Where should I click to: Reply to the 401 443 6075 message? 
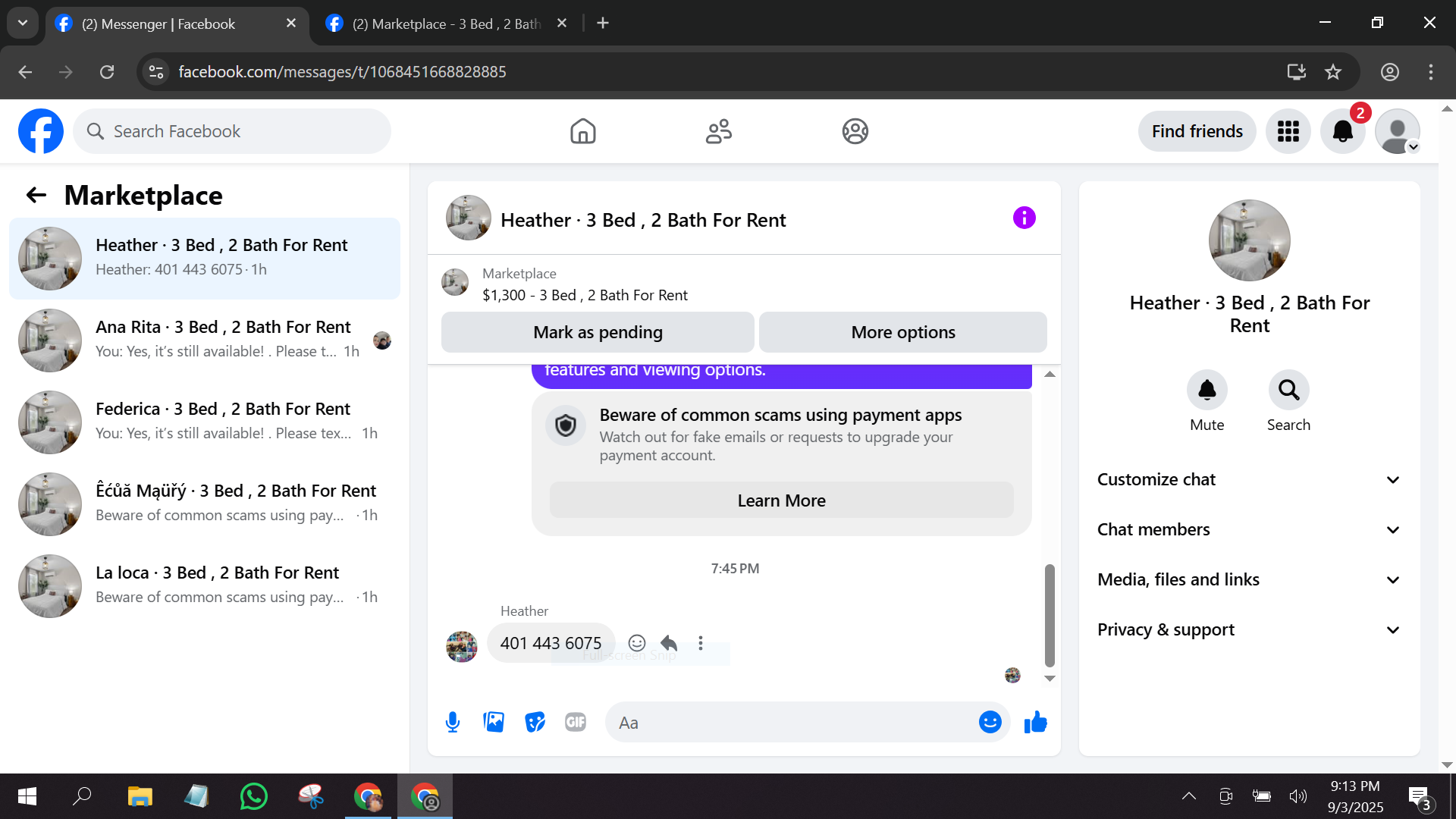coord(669,643)
